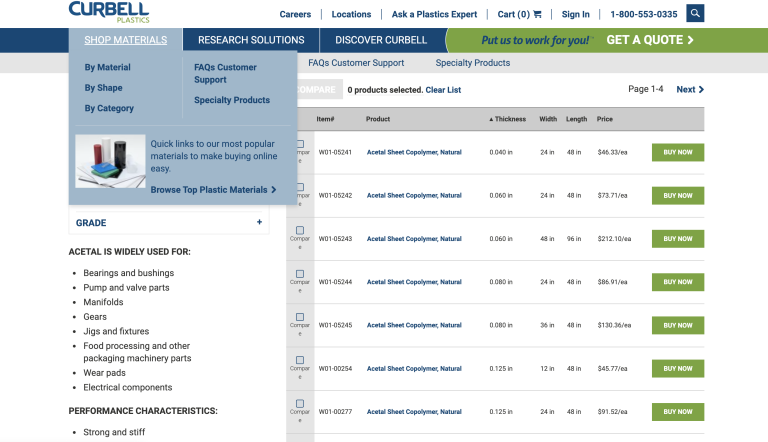The image size is (768, 442).
Task: Click Buy Now for item W01-05243
Action: pos(678,239)
